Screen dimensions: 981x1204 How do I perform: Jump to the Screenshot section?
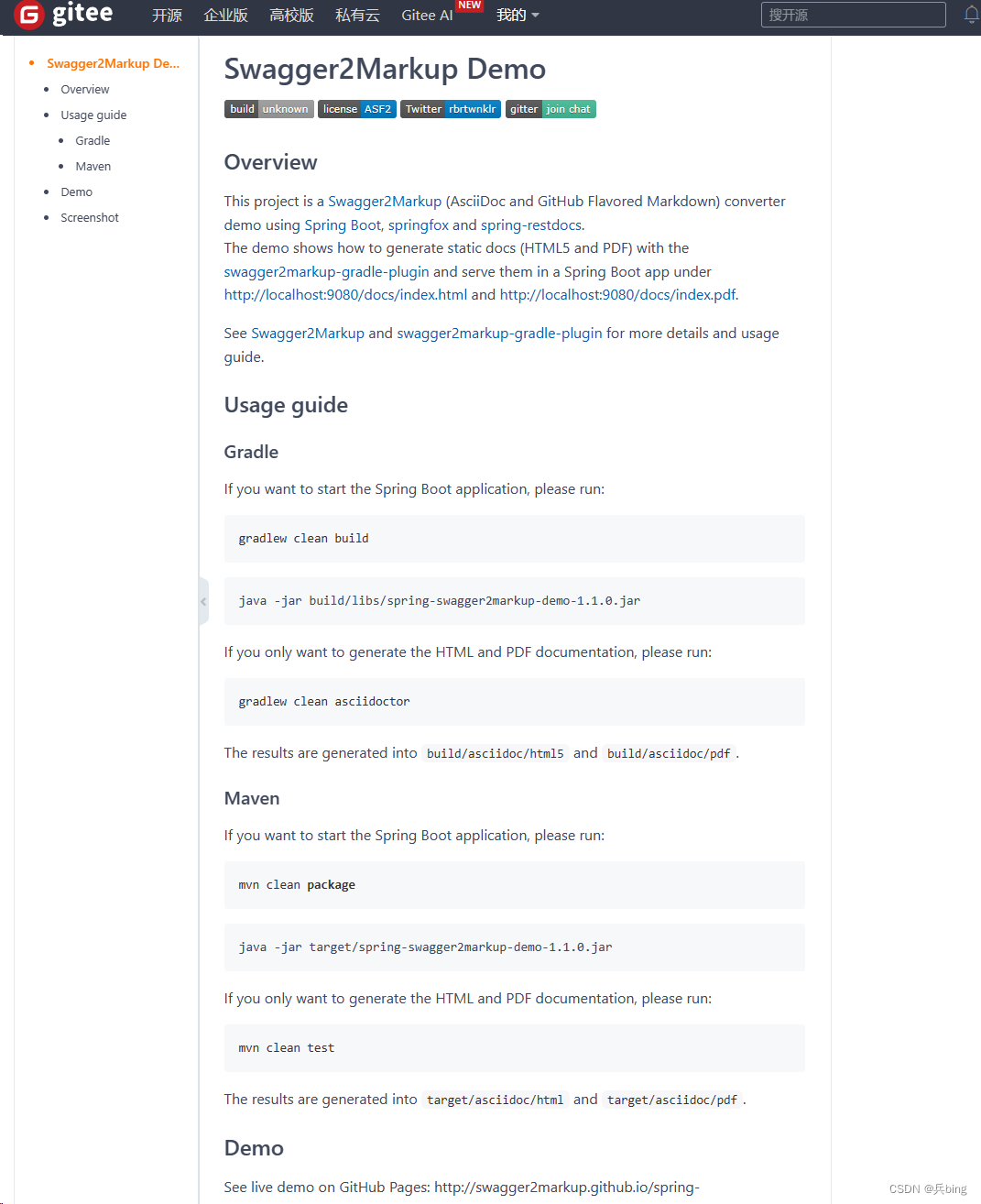(x=89, y=217)
